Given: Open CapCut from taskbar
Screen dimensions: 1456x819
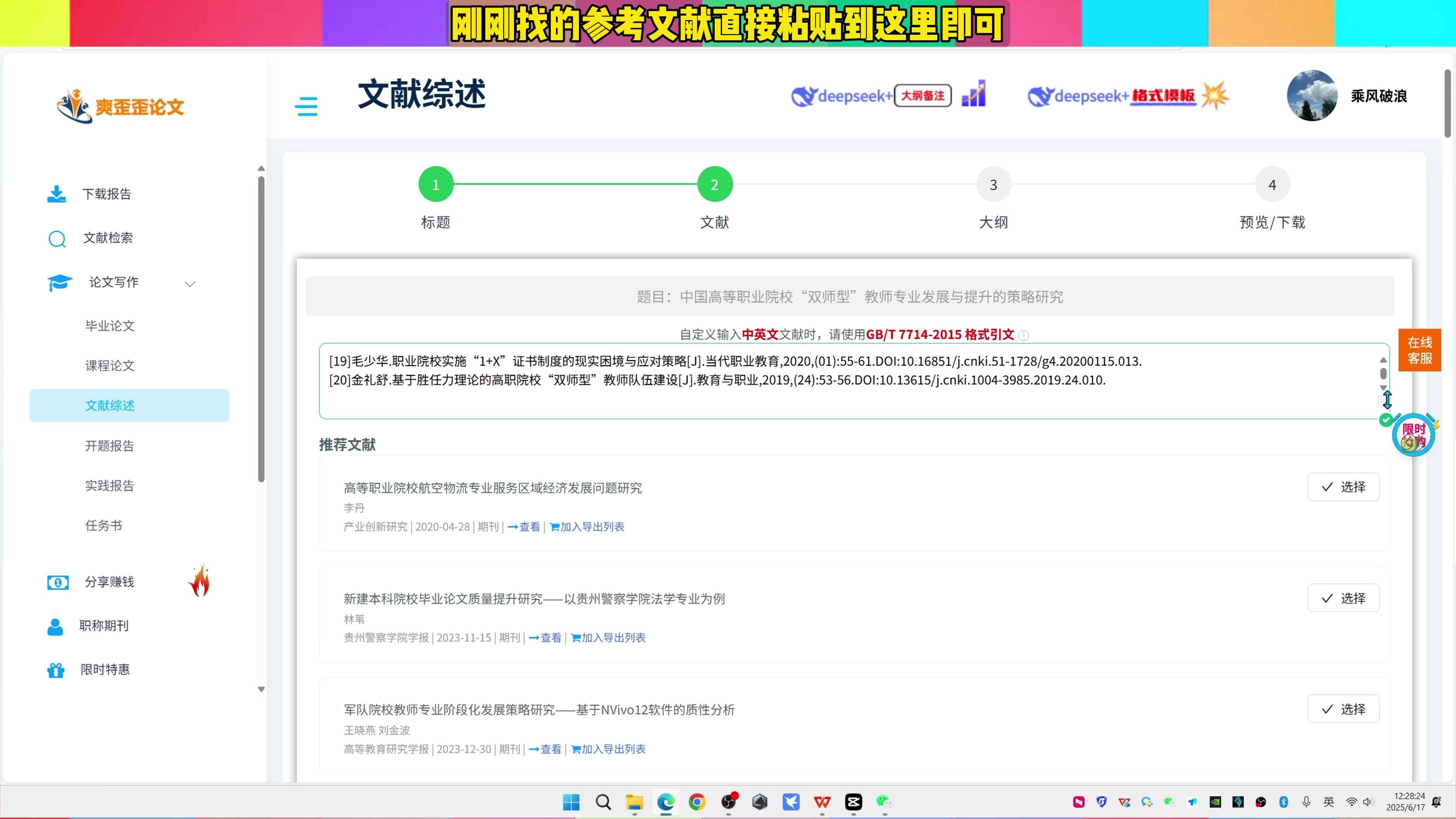Looking at the screenshot, I should coord(854,802).
